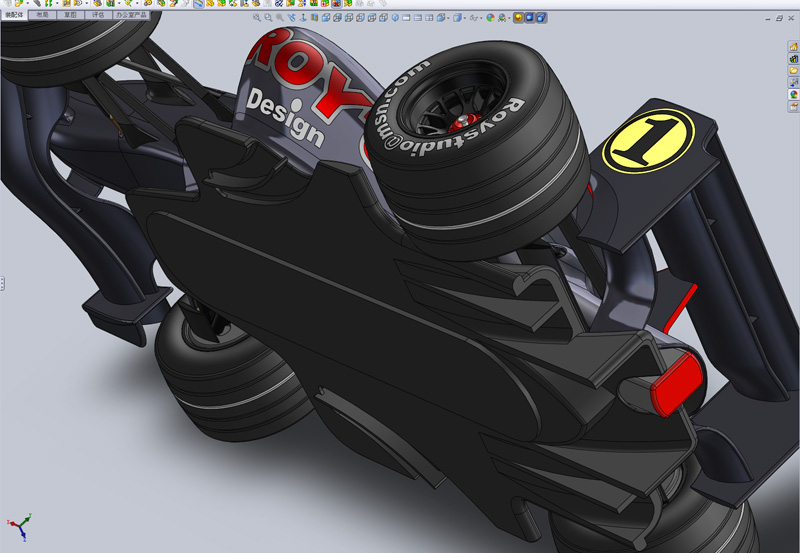This screenshot has width=800, height=553.
Task: Click the Hide/Show Items glasses icon
Action: pyautogui.click(x=474, y=18)
